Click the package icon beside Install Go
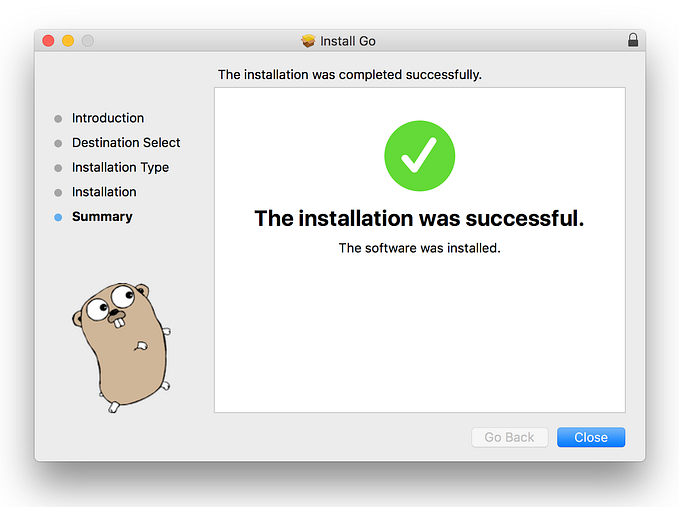The height and width of the screenshot is (507, 679). (308, 41)
